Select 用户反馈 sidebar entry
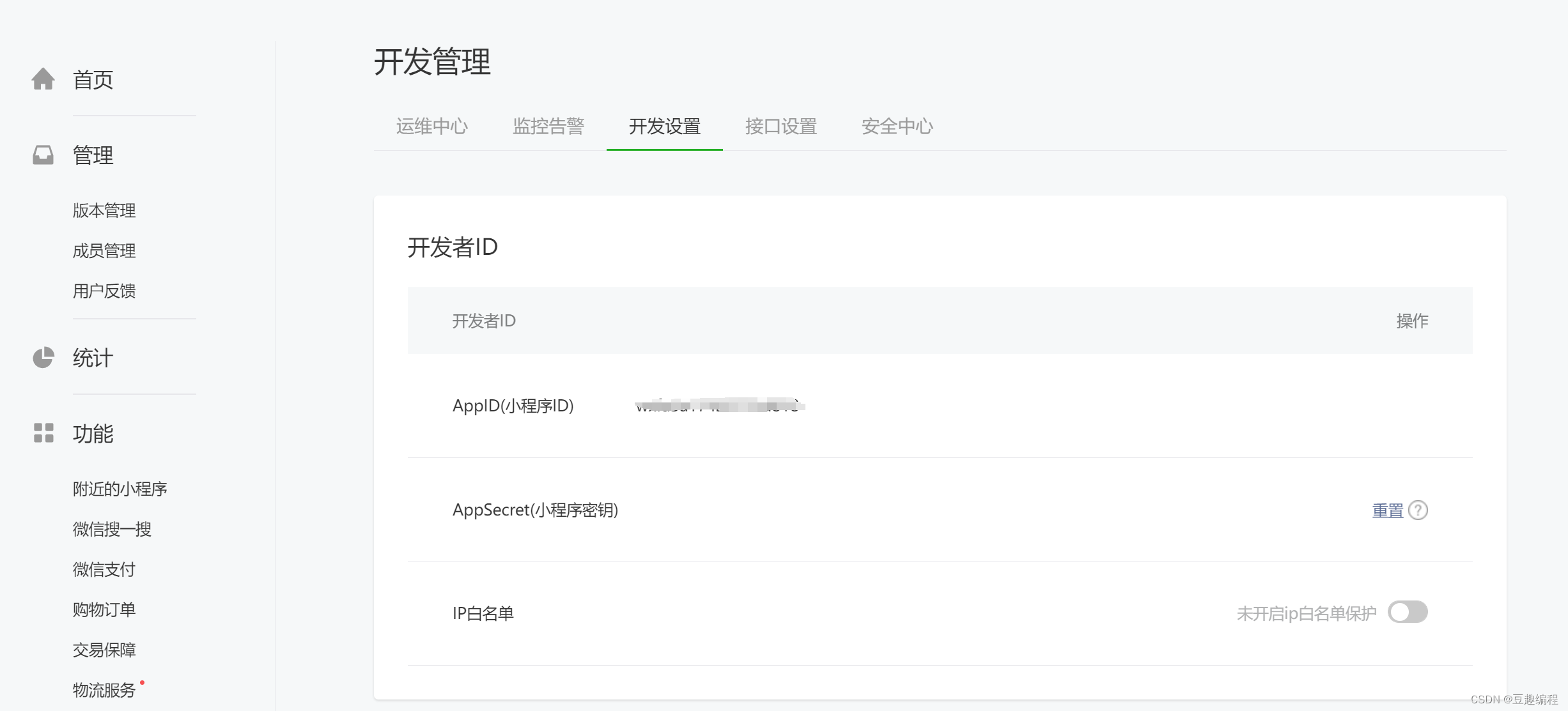This screenshot has width=1568, height=711. (104, 291)
